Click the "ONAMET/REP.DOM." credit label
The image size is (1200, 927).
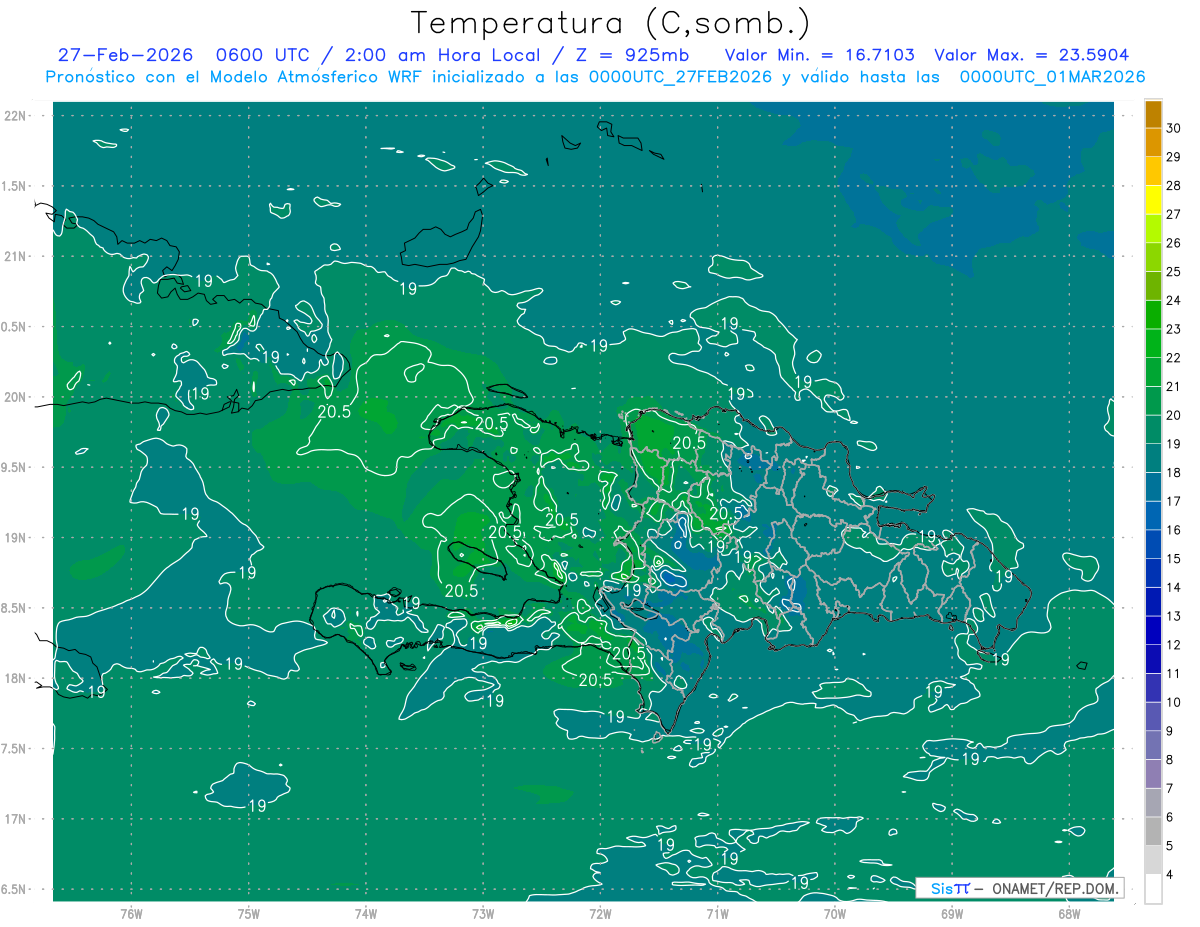click(x=1054, y=888)
